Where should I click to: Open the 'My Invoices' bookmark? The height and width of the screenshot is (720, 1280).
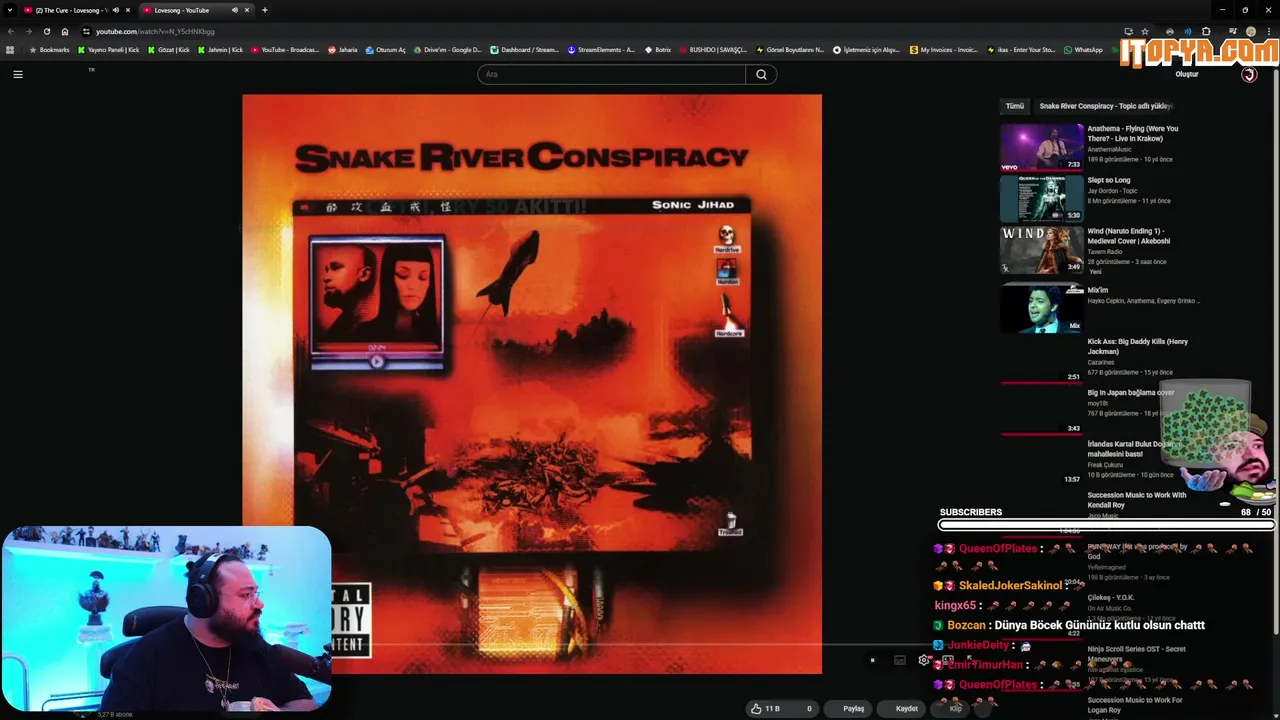(944, 49)
